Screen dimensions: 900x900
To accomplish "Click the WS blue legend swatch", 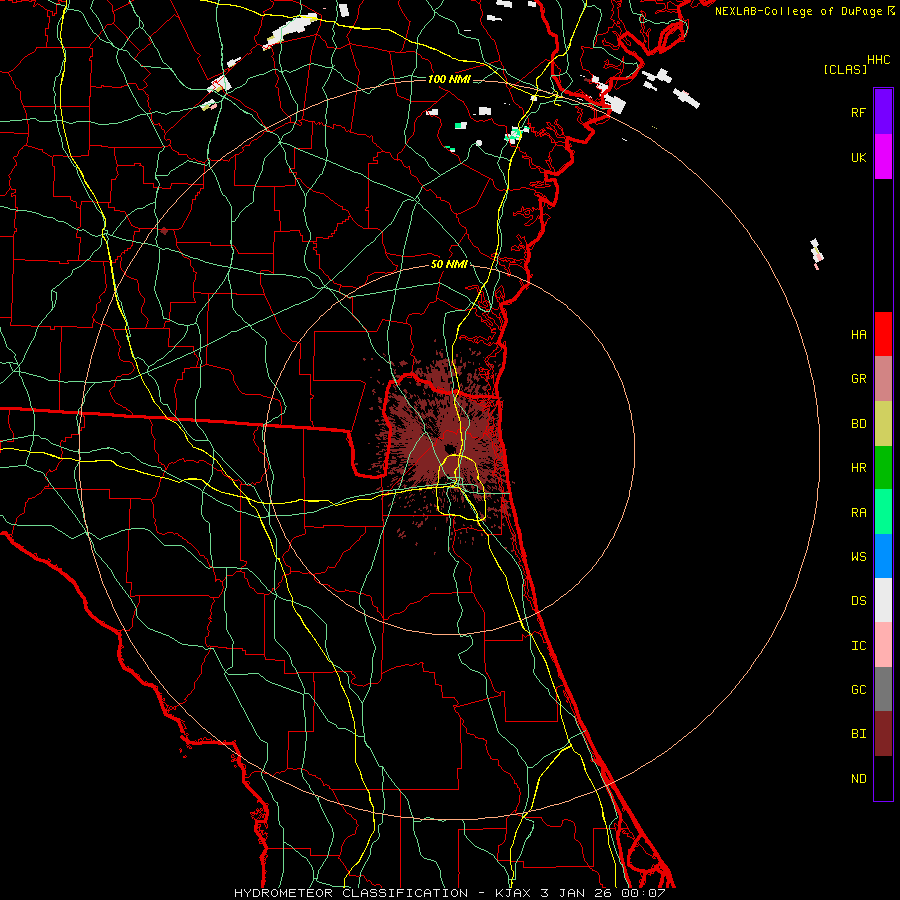I will (883, 556).
